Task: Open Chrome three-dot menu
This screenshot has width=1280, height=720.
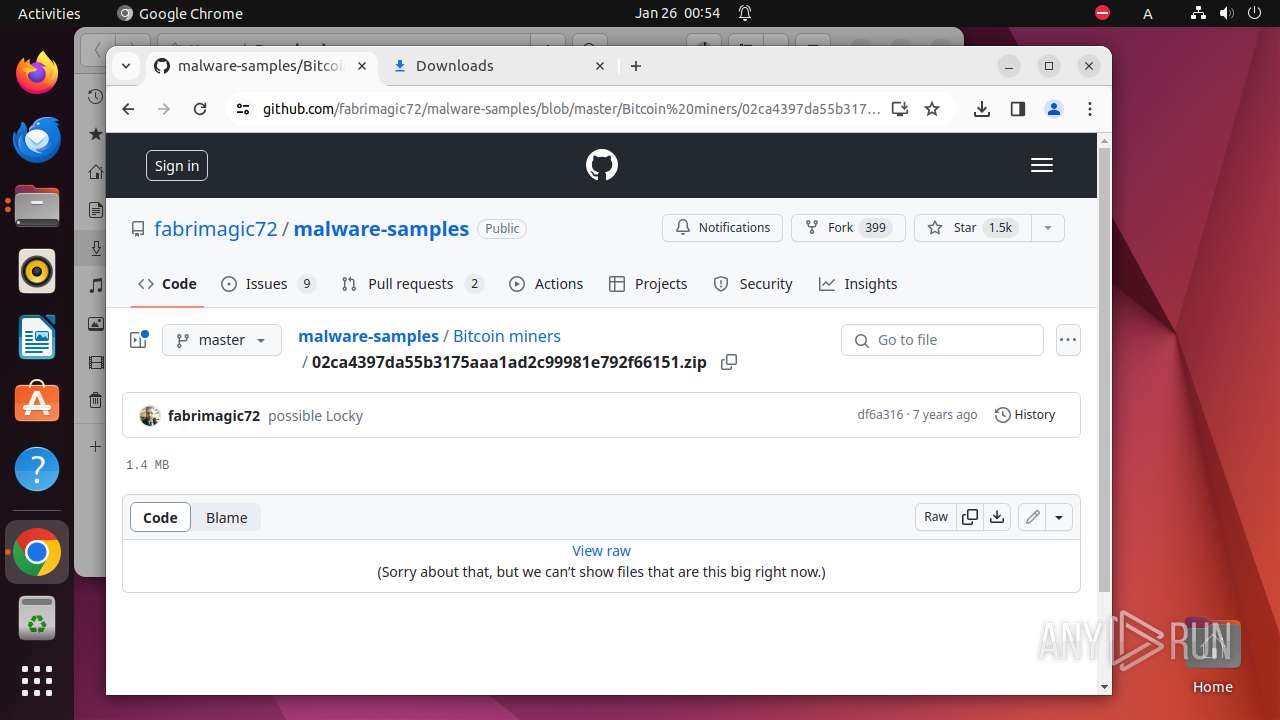Action: point(1090,109)
